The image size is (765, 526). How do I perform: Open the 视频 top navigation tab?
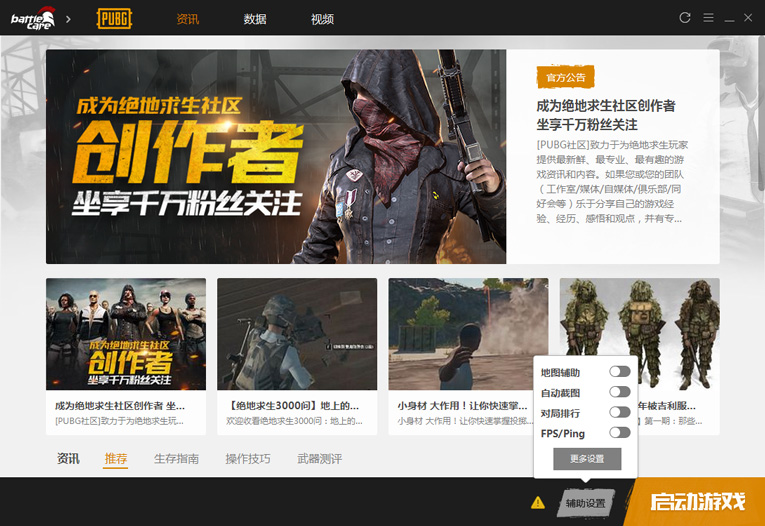pyautogui.click(x=322, y=19)
